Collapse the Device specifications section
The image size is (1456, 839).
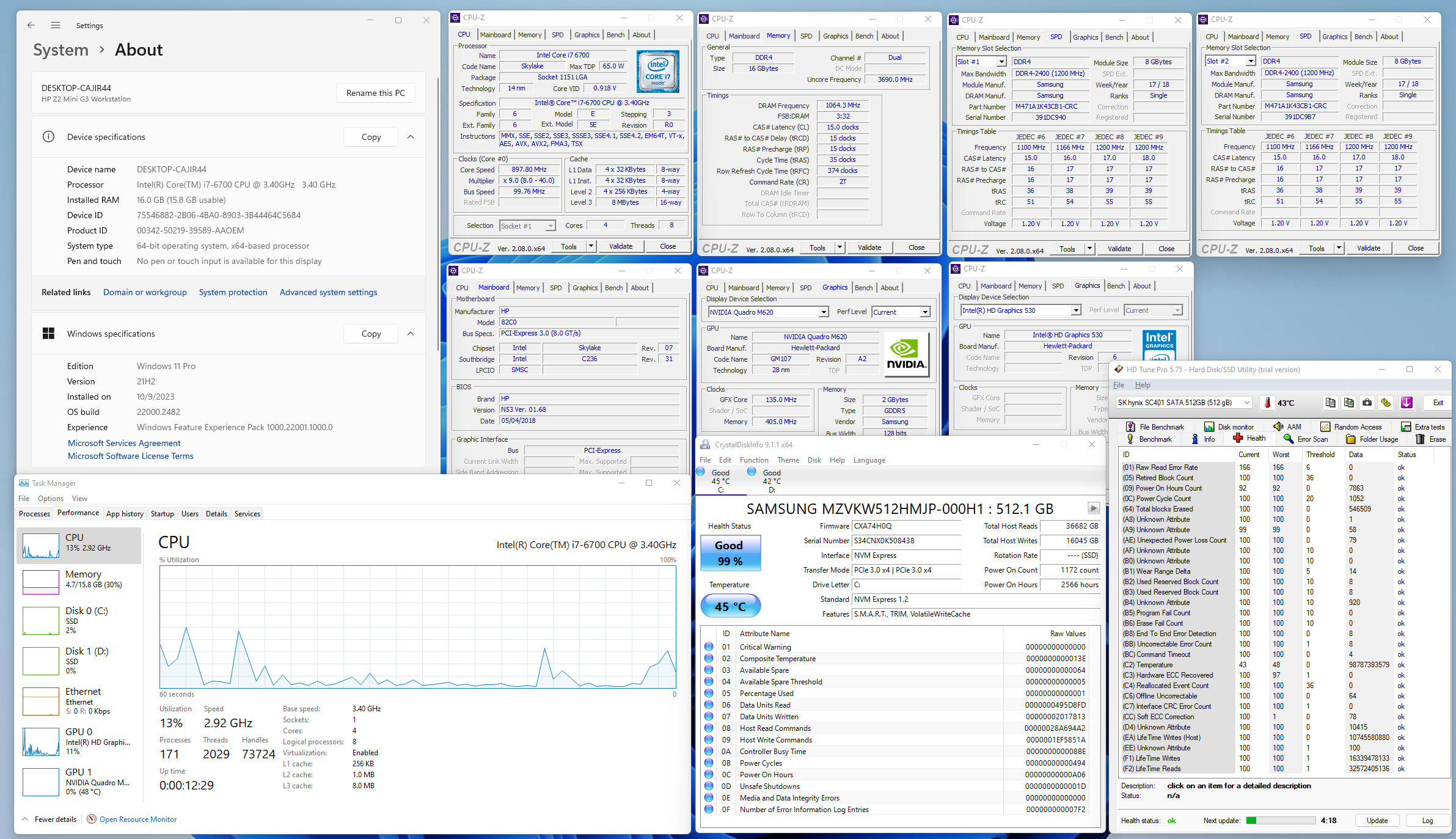click(x=411, y=136)
